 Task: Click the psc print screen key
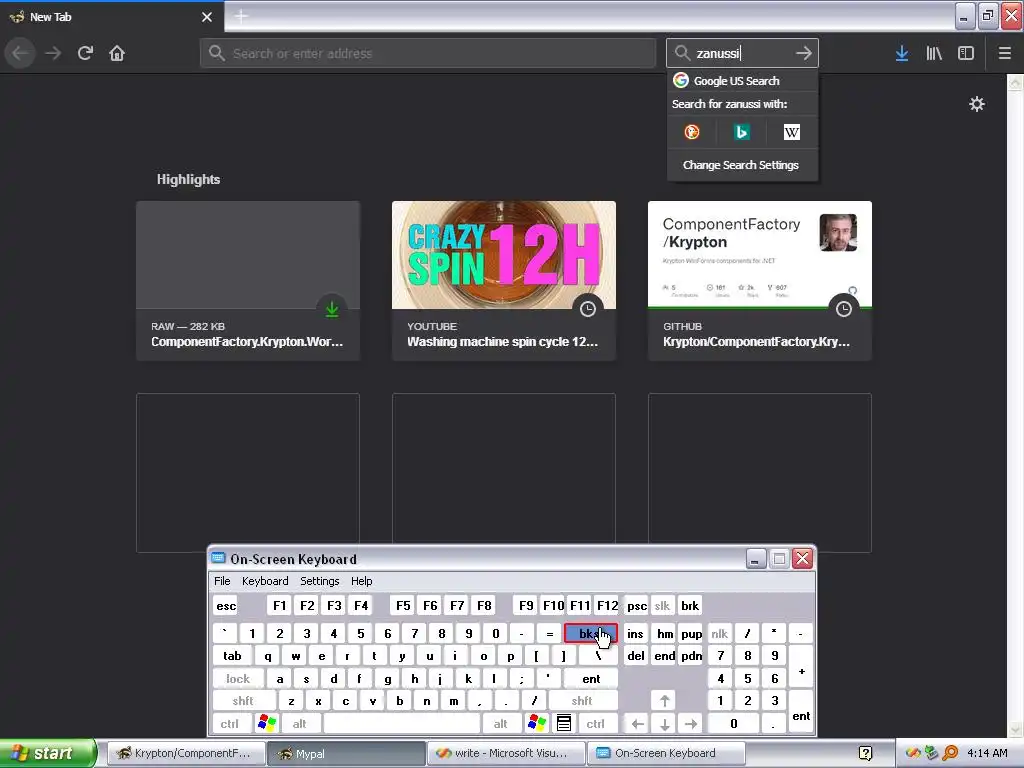[637, 606]
